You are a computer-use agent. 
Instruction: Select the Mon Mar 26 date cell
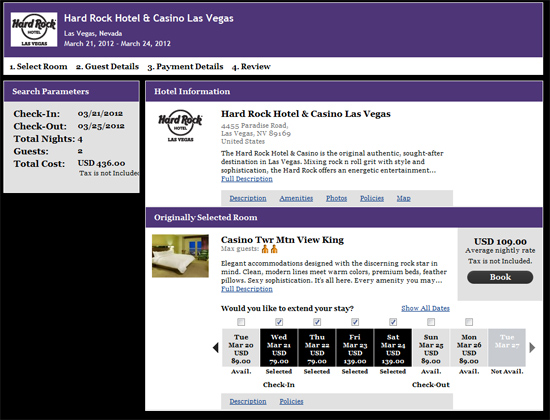(469, 348)
